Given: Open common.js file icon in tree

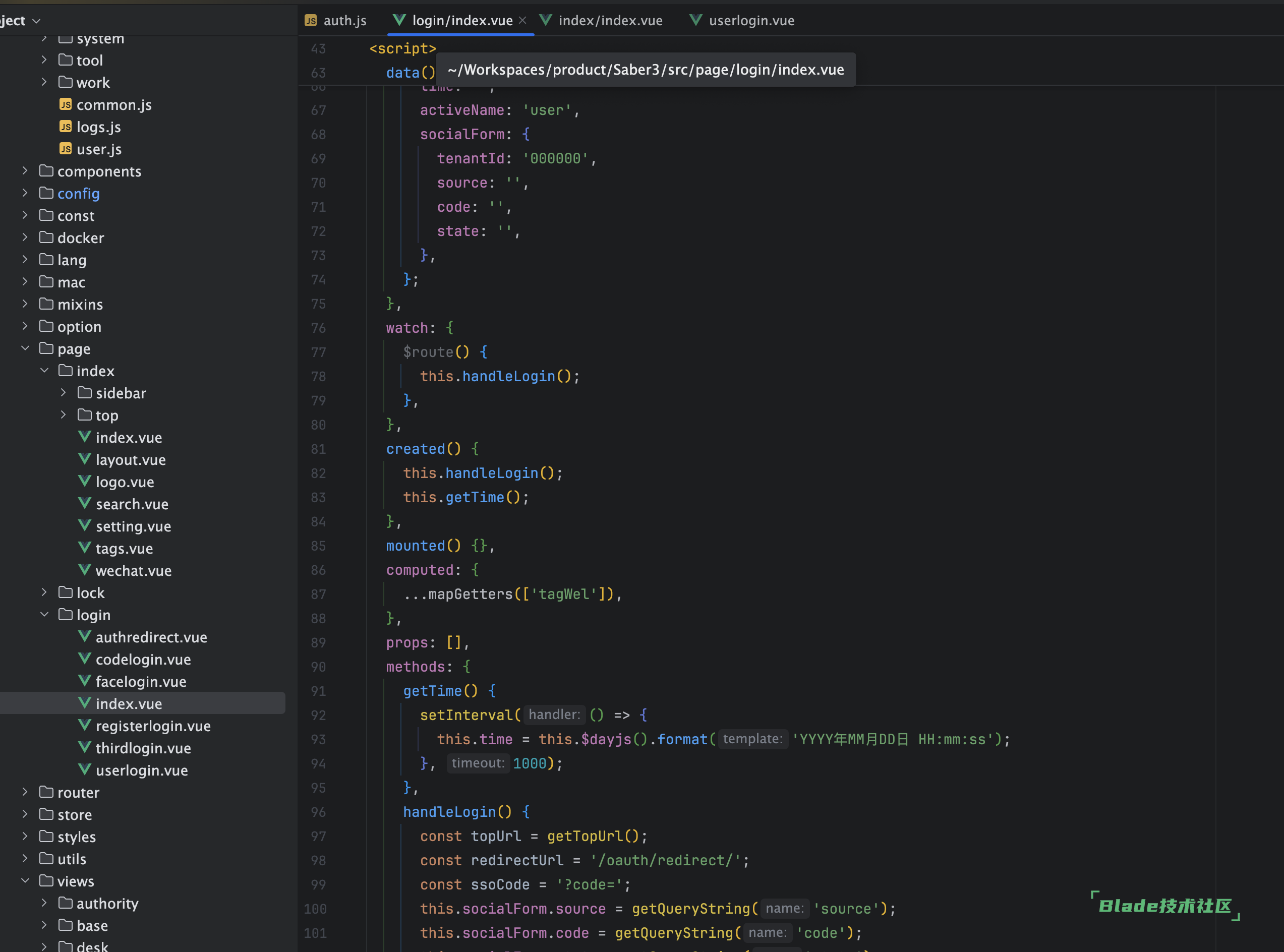Looking at the screenshot, I should pos(66,104).
